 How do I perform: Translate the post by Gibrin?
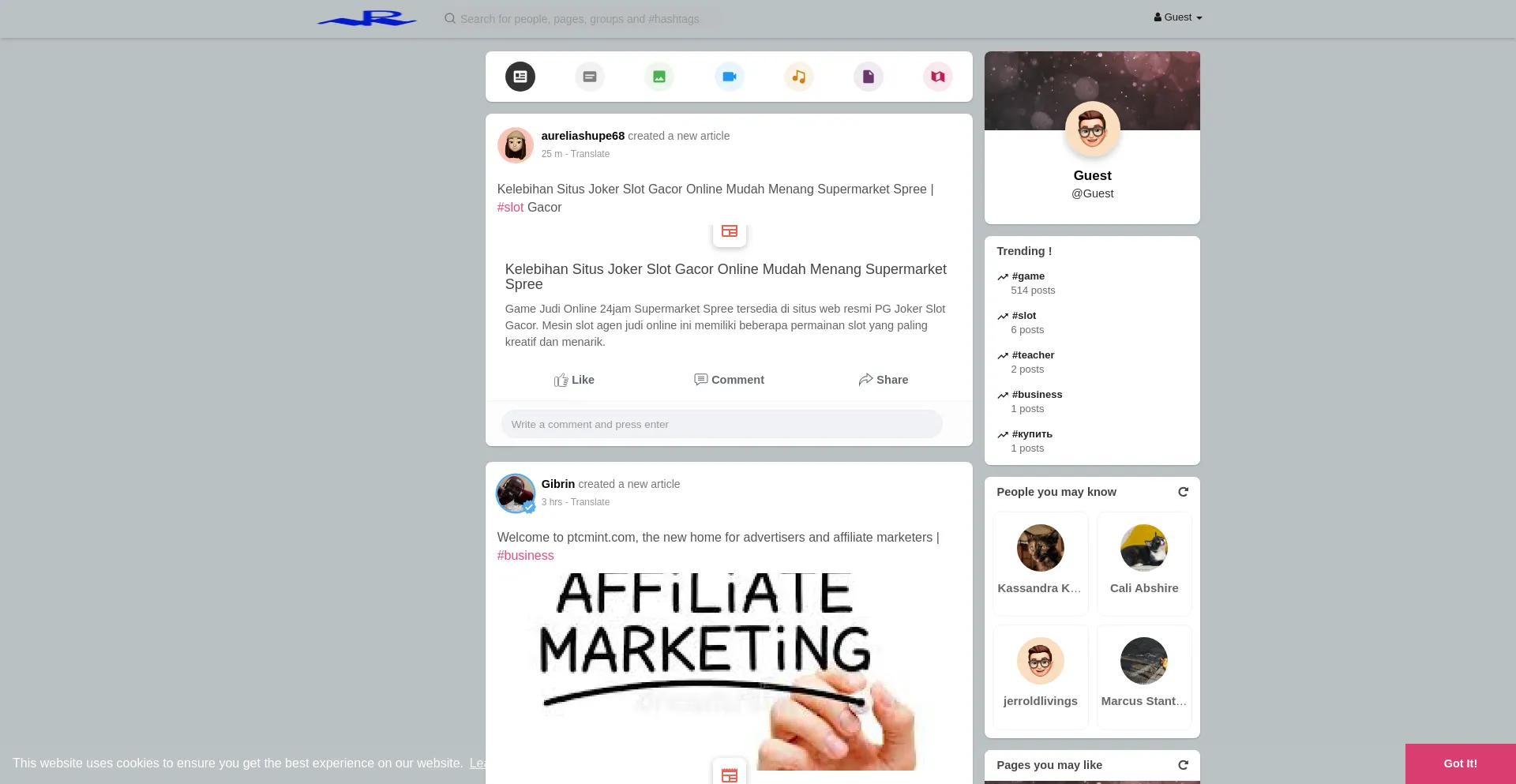click(590, 502)
